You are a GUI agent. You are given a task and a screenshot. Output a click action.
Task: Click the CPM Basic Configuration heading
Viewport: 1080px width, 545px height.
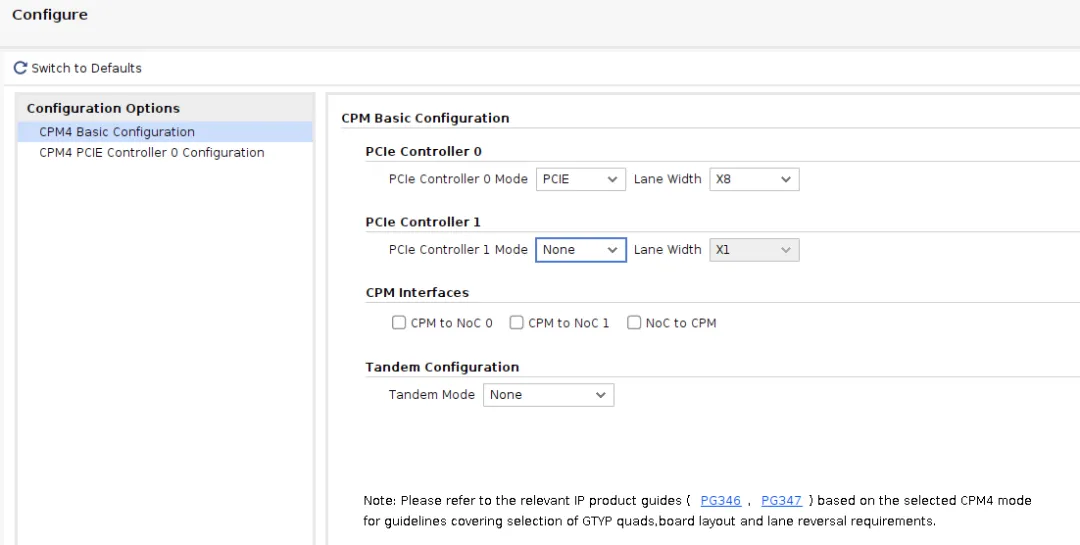pyautogui.click(x=425, y=118)
